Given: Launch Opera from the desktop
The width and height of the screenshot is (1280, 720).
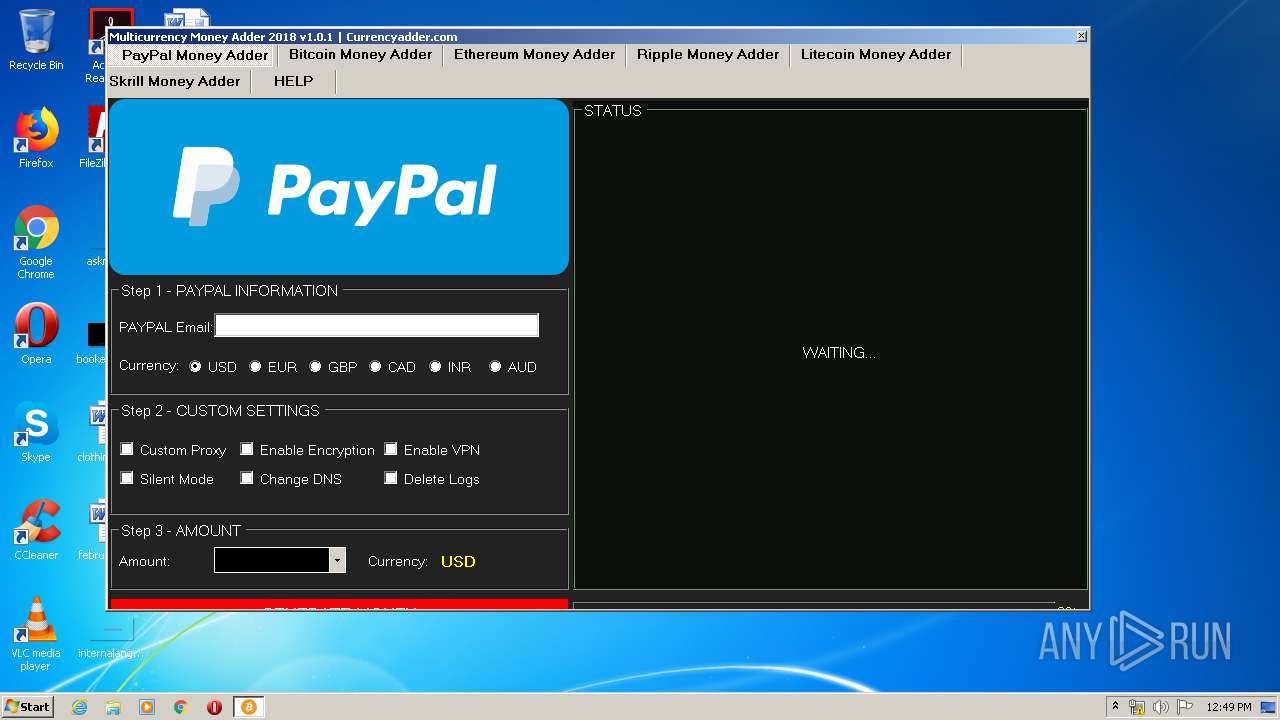Looking at the screenshot, I should click(x=36, y=334).
